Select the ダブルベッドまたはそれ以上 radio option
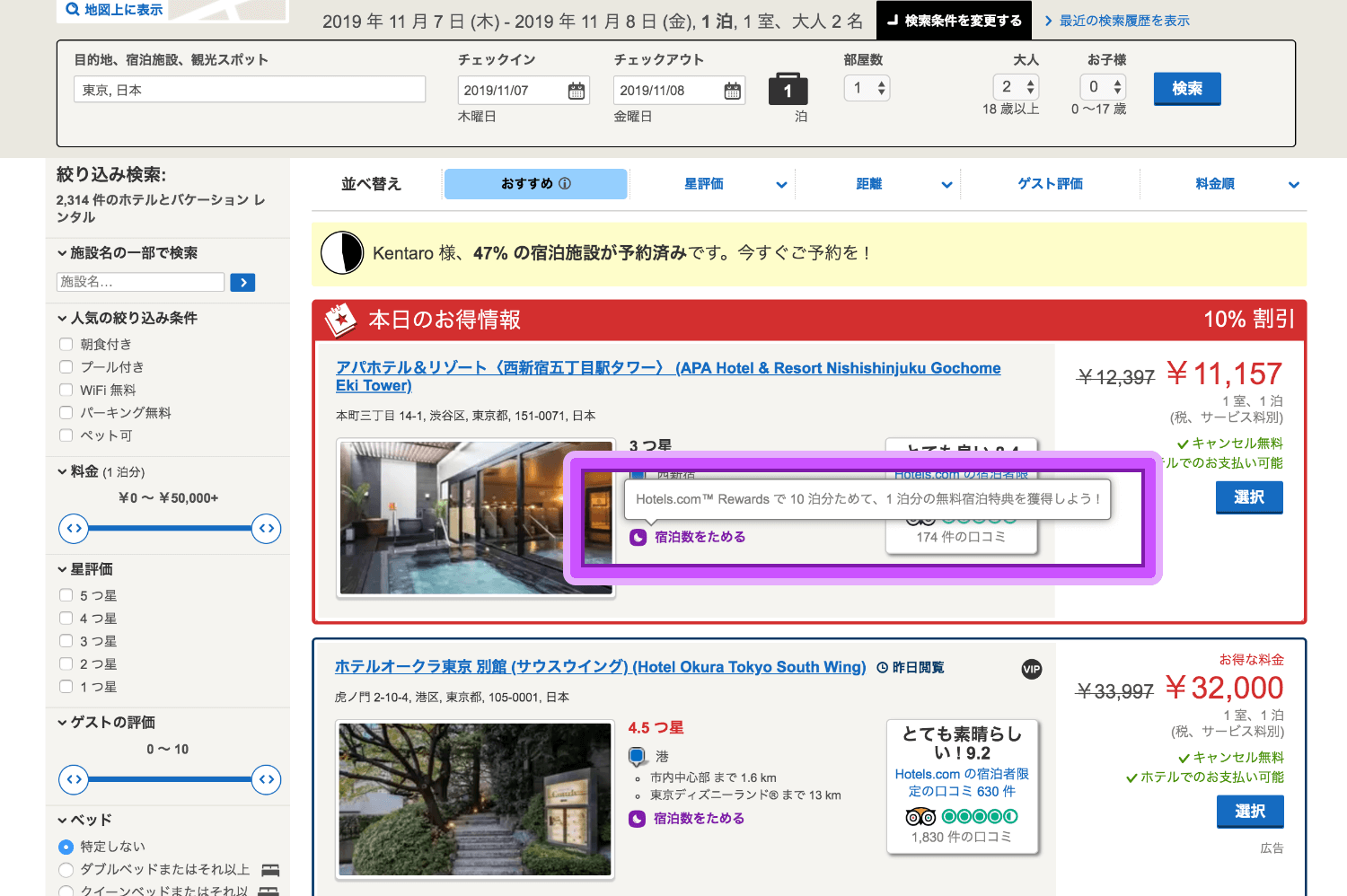The image size is (1347, 896). pos(66,869)
